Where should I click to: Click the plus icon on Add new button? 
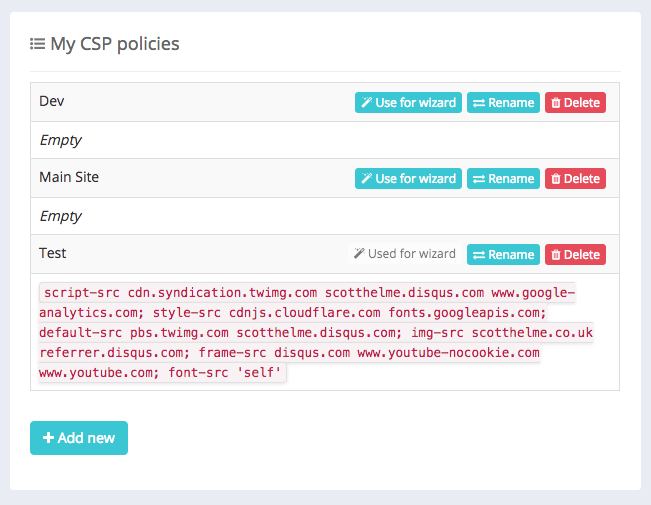(48, 438)
